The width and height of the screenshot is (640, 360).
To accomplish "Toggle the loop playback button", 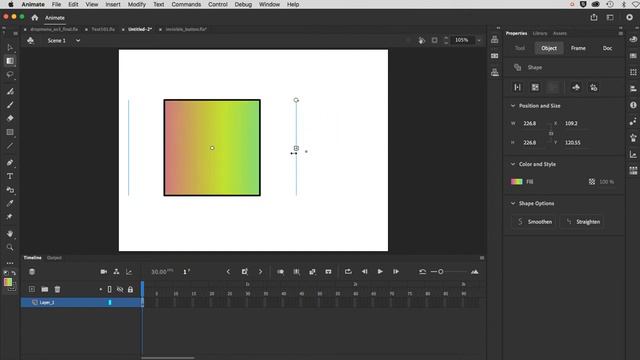I will point(348,271).
